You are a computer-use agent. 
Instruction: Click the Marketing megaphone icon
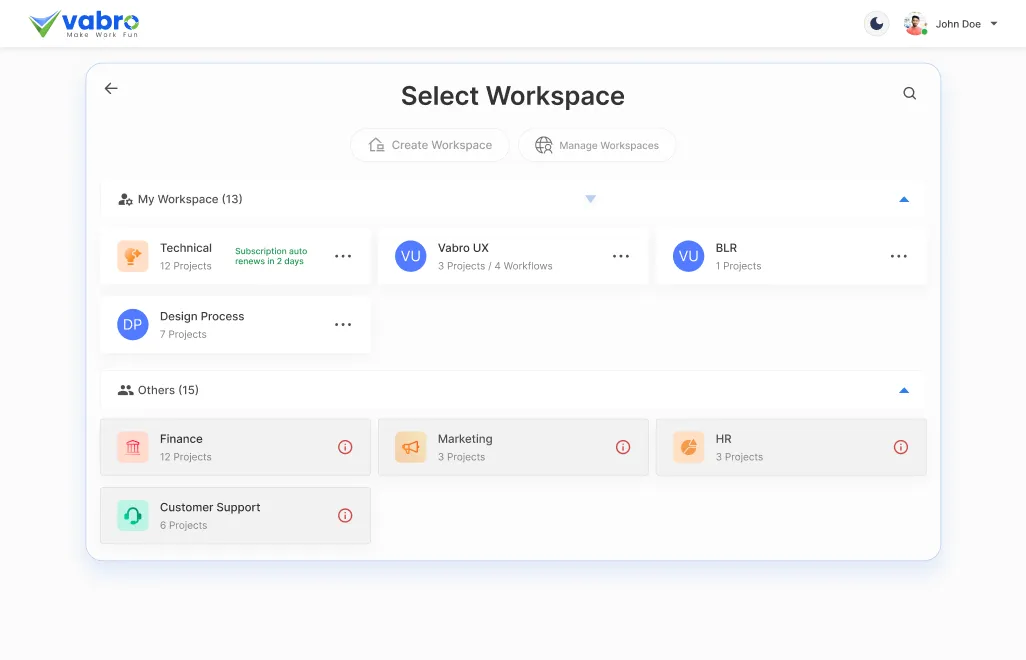pyautogui.click(x=410, y=447)
